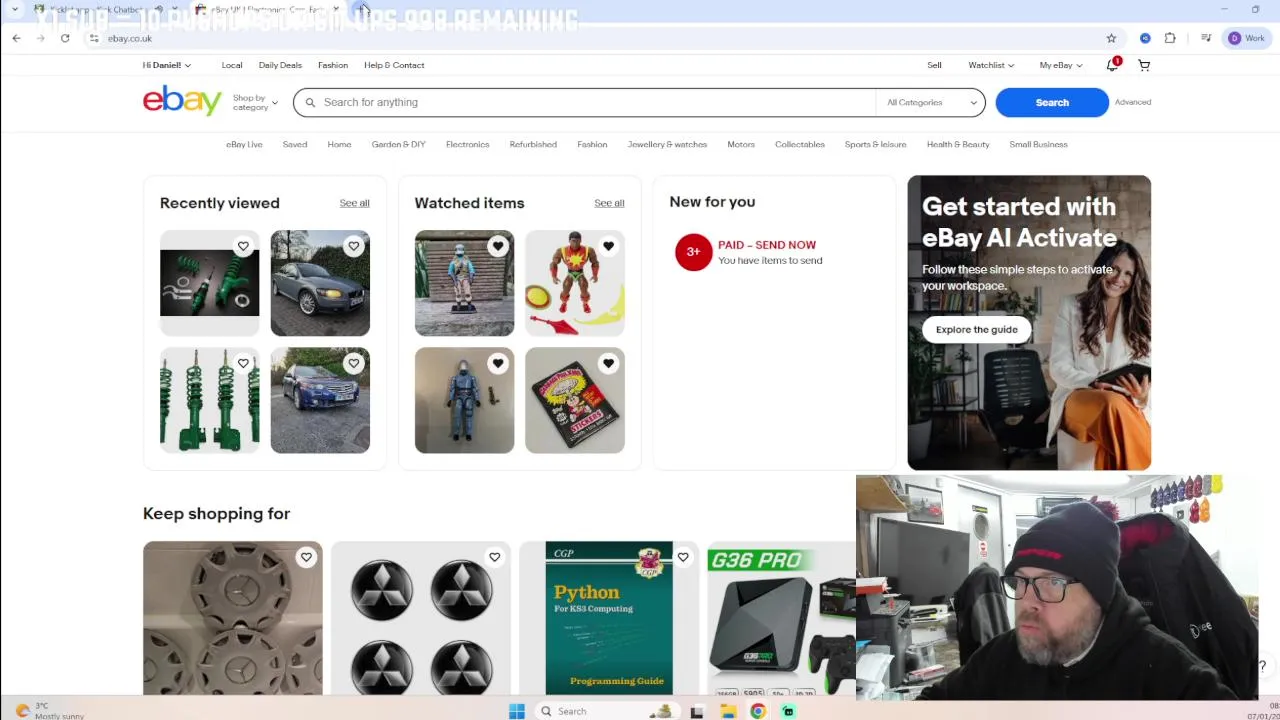
Task: Open browser extensions puzzle icon
Action: 1170,38
